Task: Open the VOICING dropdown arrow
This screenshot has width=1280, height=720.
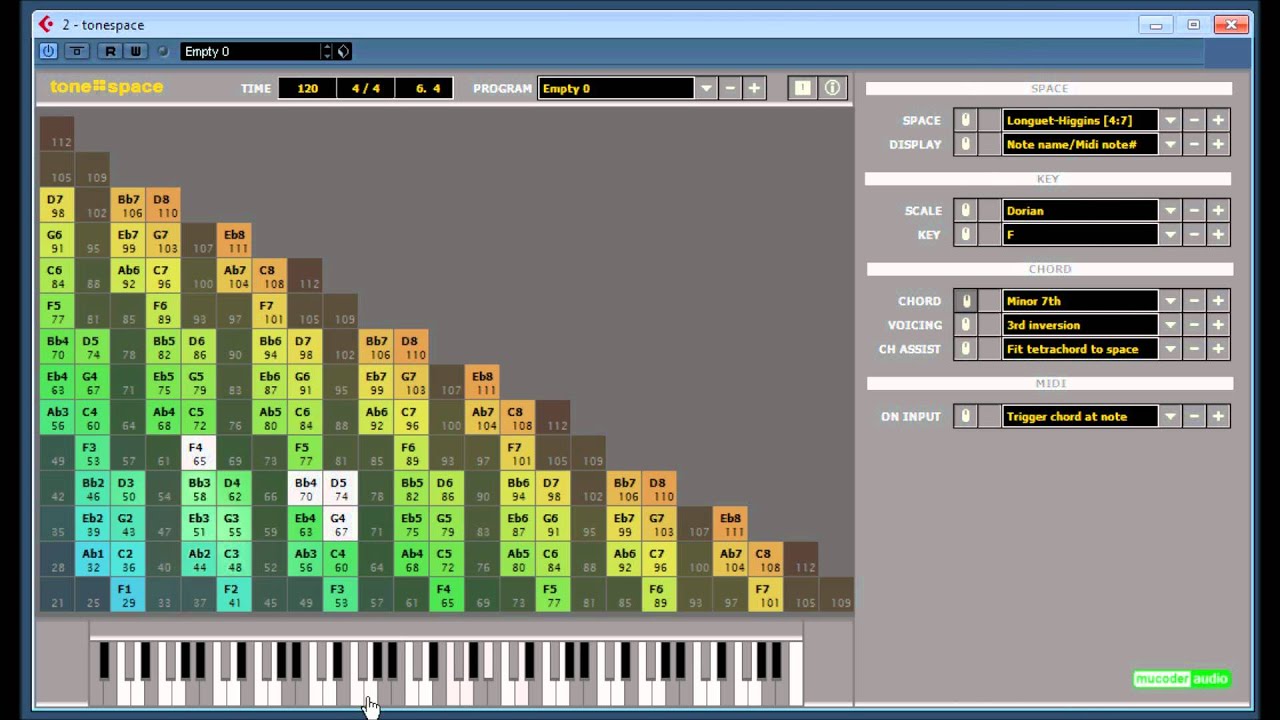Action: 1170,324
